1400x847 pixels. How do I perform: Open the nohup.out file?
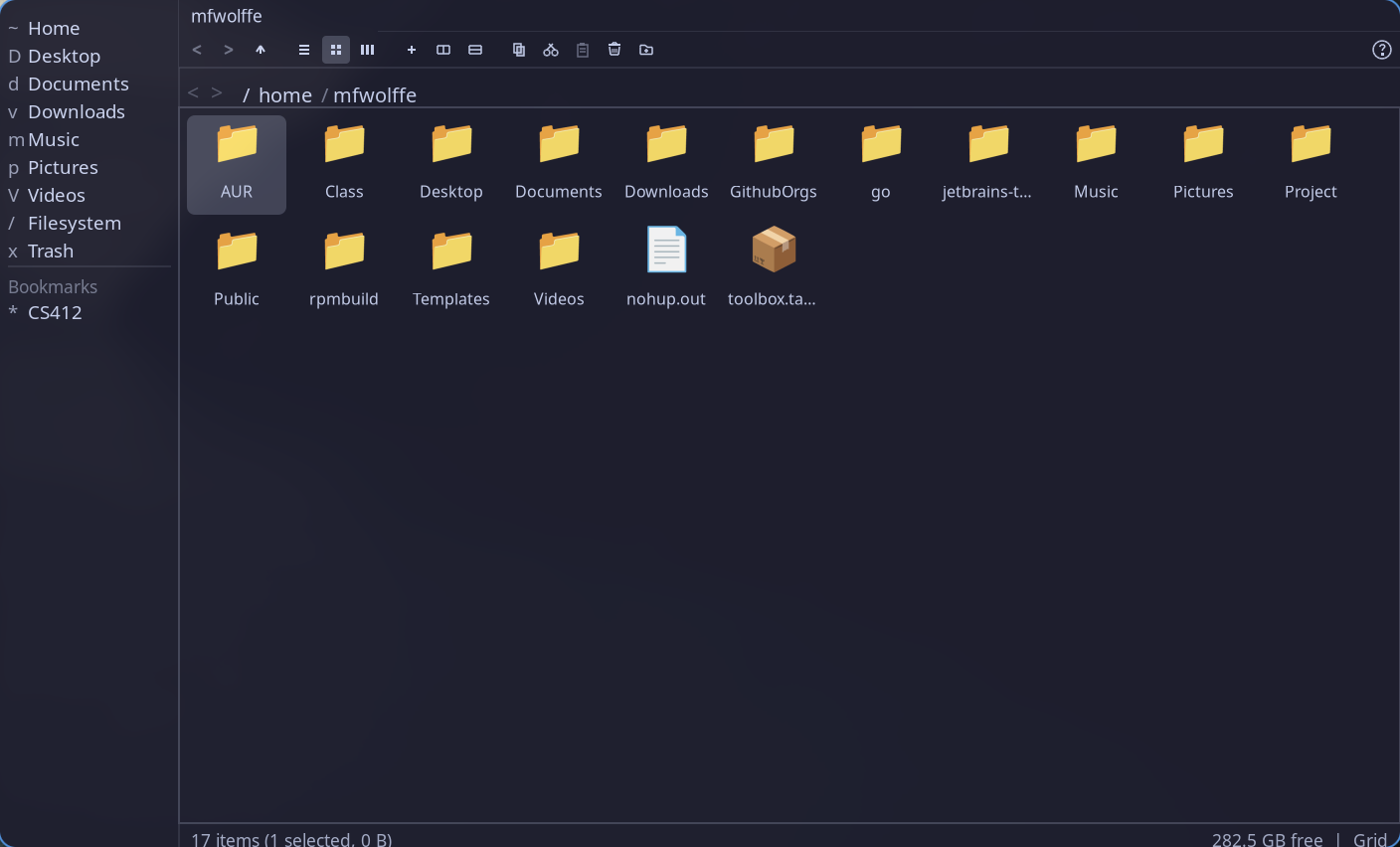[x=666, y=263]
